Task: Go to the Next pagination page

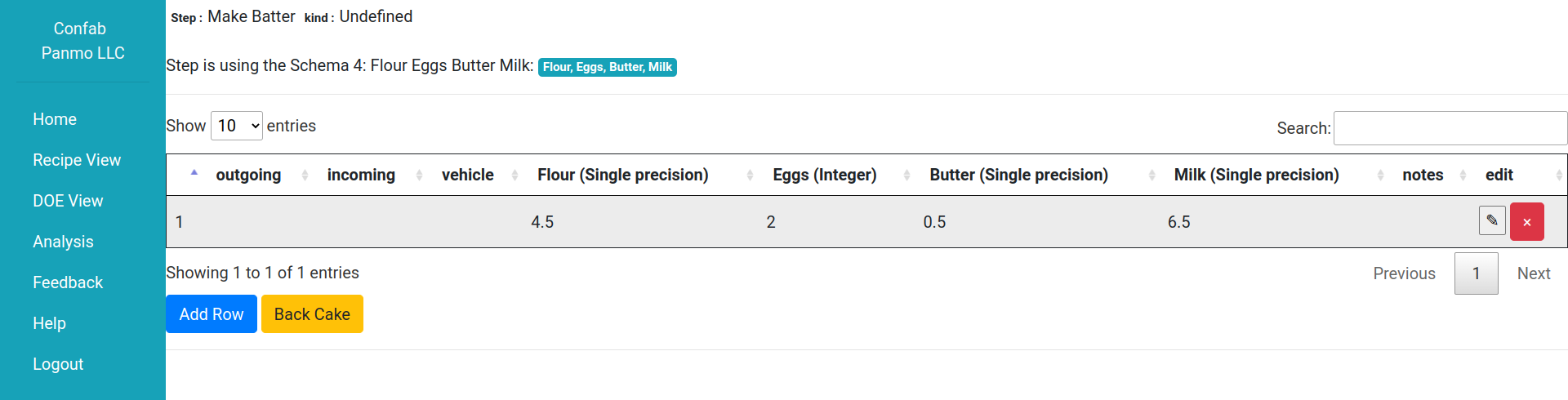Action: click(1534, 273)
